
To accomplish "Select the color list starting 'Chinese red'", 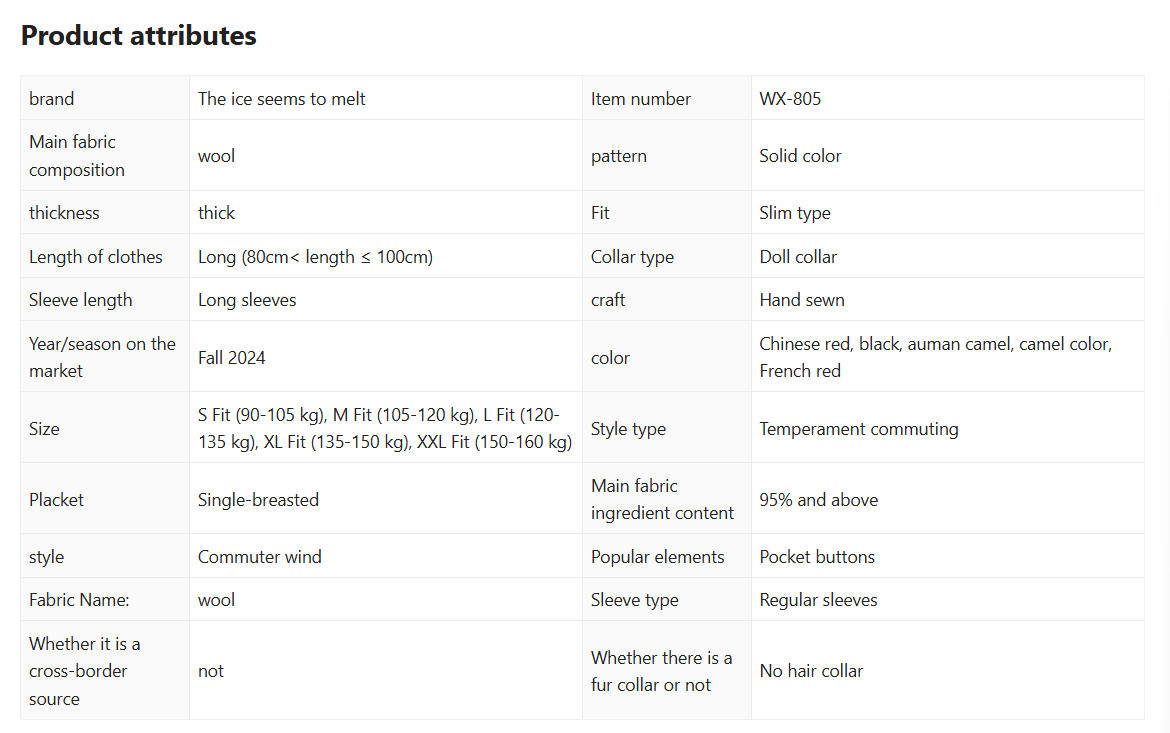I will click(934, 357).
